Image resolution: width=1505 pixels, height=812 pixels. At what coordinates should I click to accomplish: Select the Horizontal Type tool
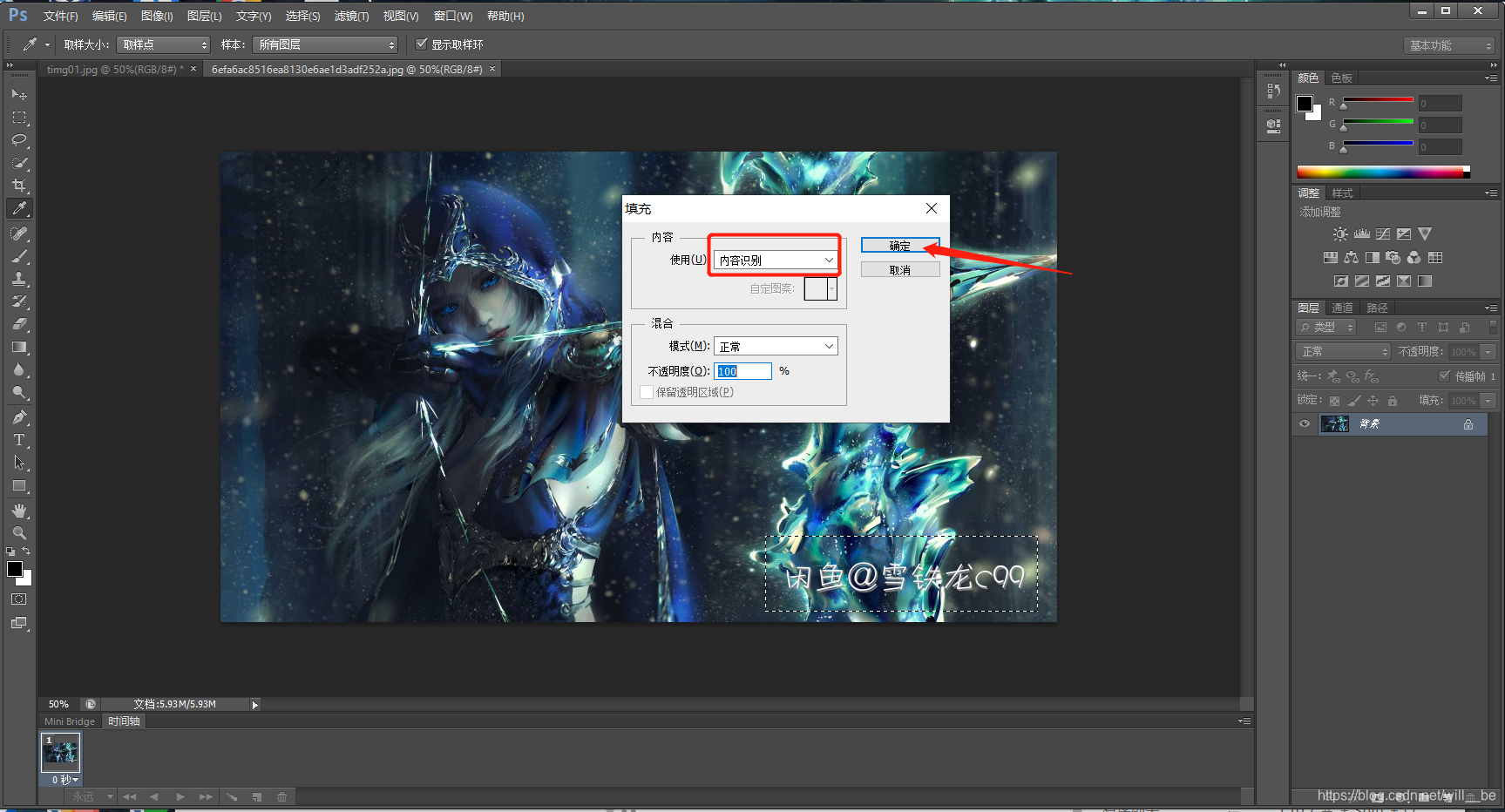[19, 440]
